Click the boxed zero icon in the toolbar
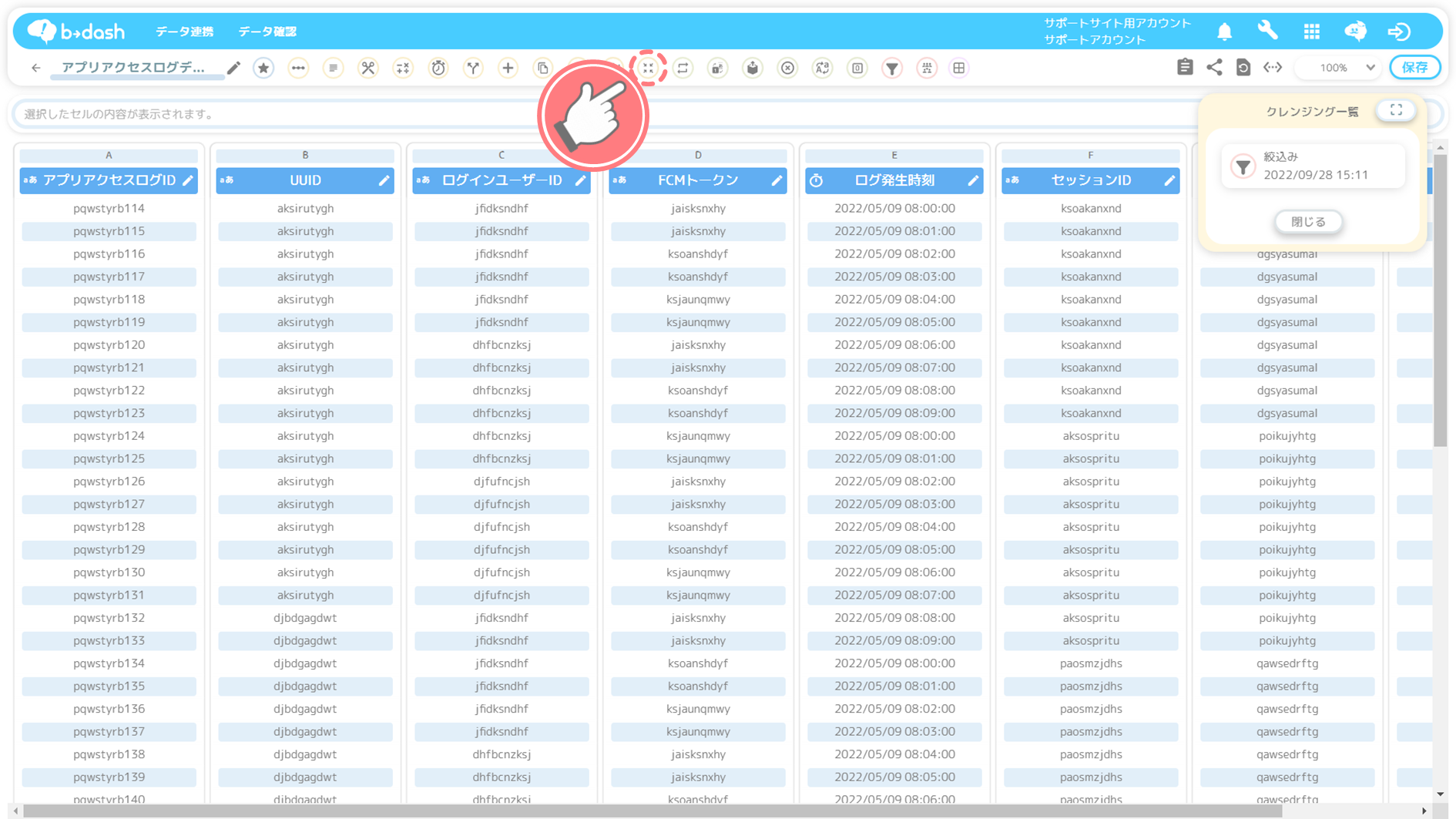The height and width of the screenshot is (819, 1456). 857,68
